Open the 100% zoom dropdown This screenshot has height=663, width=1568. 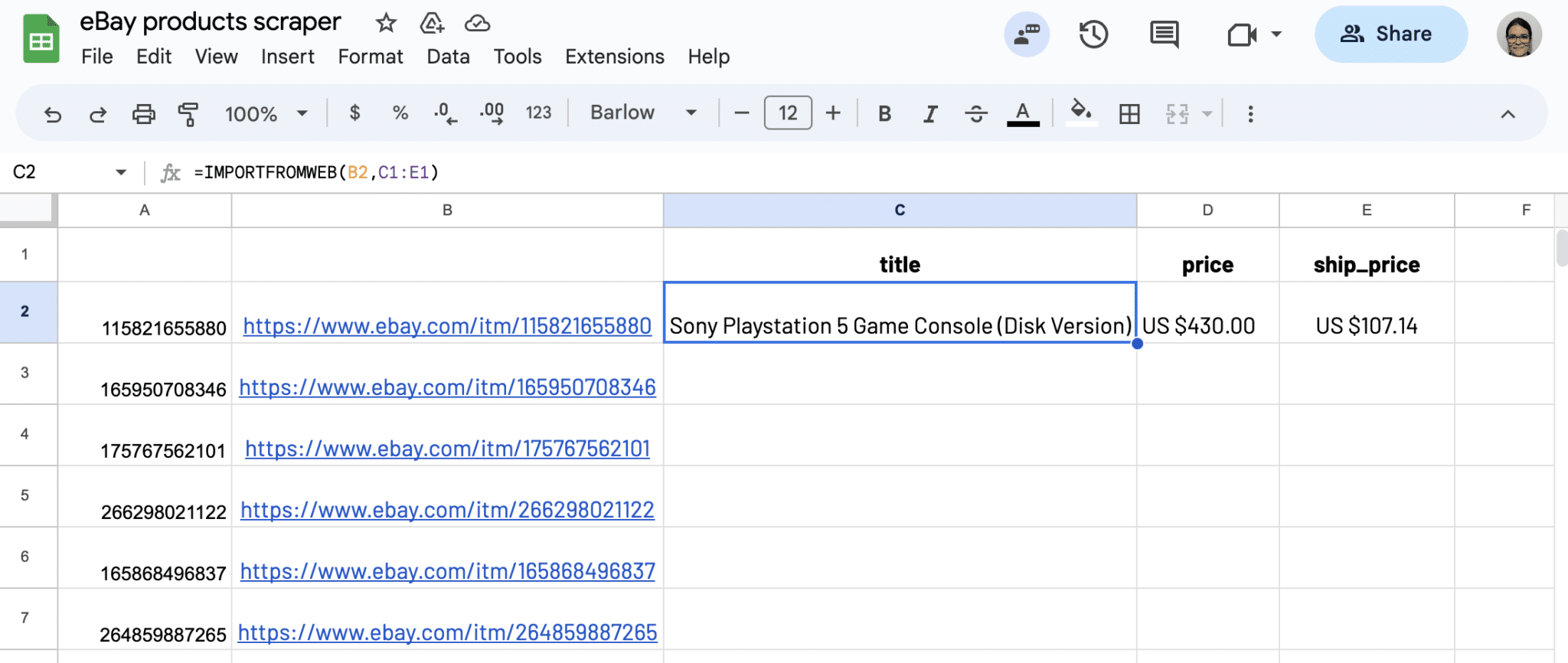pos(266,114)
